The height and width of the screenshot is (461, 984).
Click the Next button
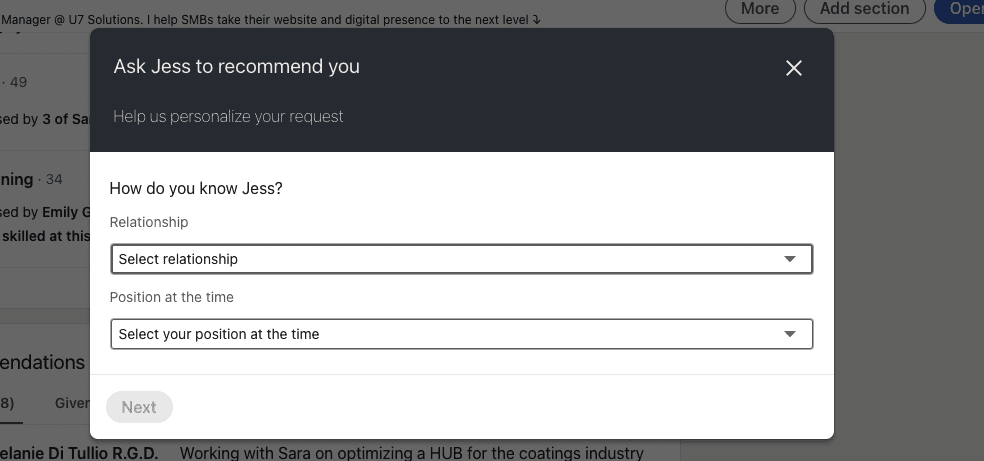coord(139,407)
